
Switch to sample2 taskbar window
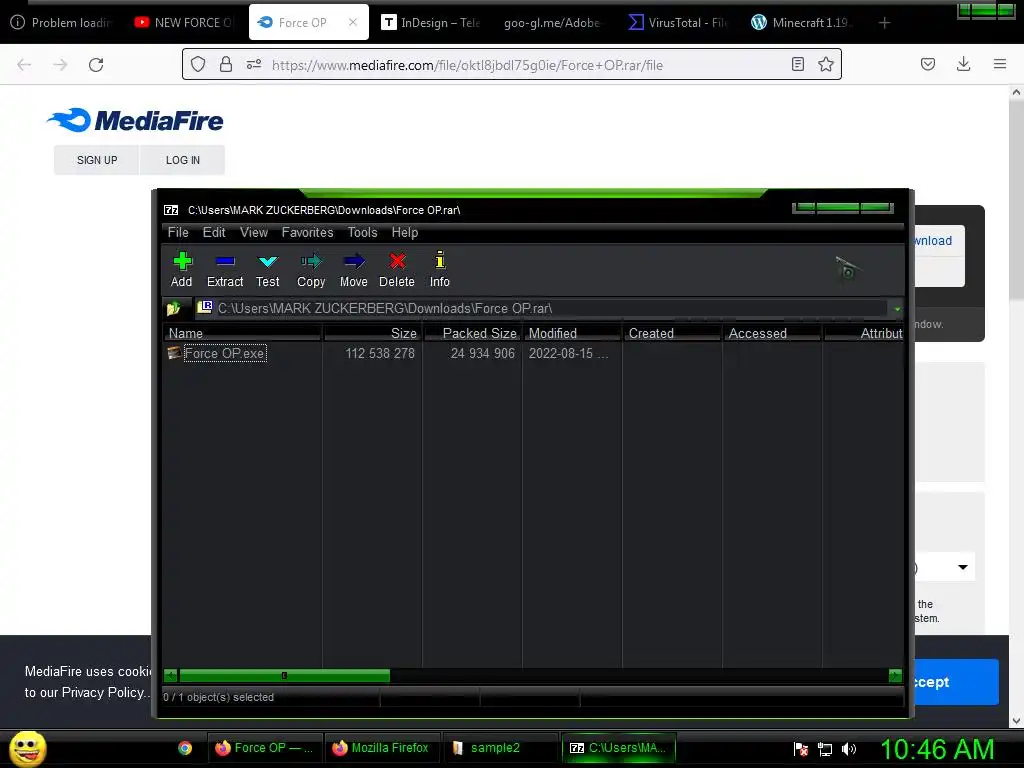click(x=500, y=748)
